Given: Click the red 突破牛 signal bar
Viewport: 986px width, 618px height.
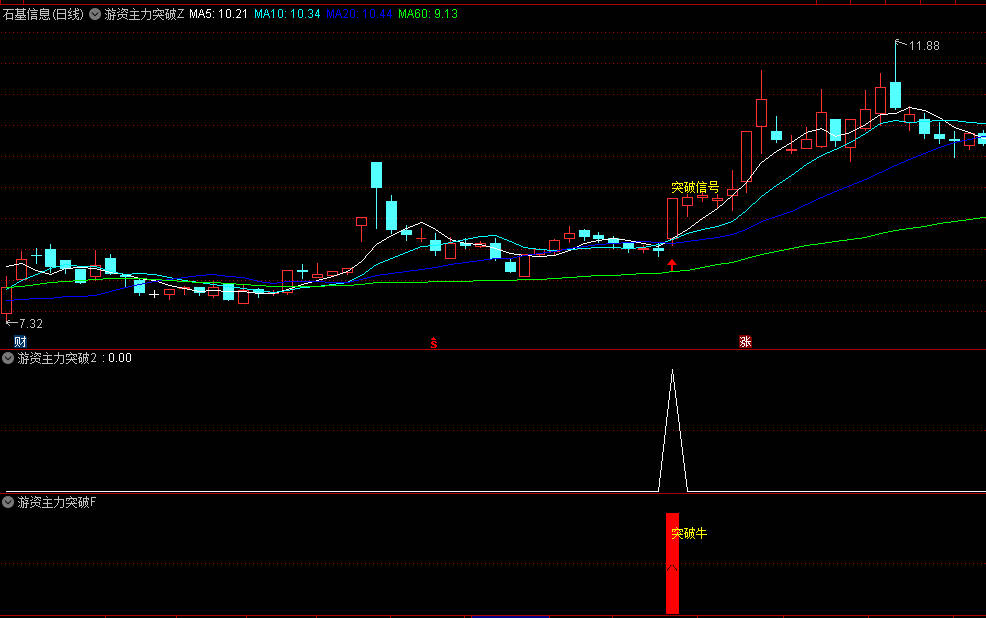Looking at the screenshot, I should point(672,563).
